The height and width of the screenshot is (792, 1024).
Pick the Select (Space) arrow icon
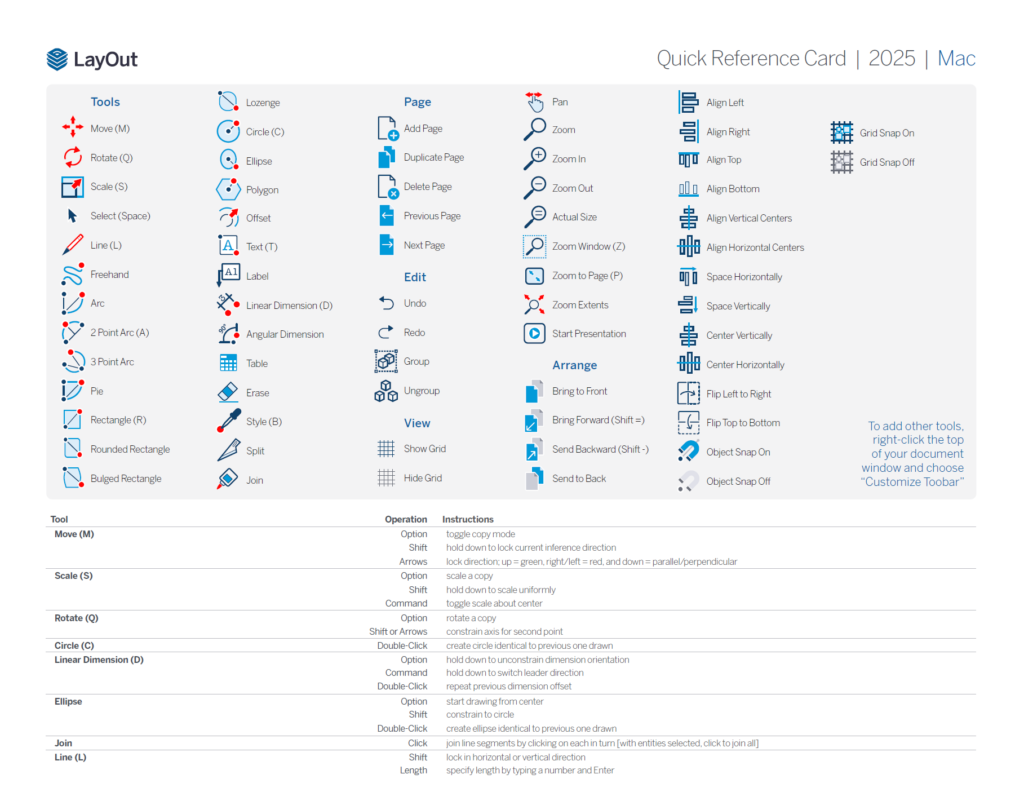click(x=72, y=215)
